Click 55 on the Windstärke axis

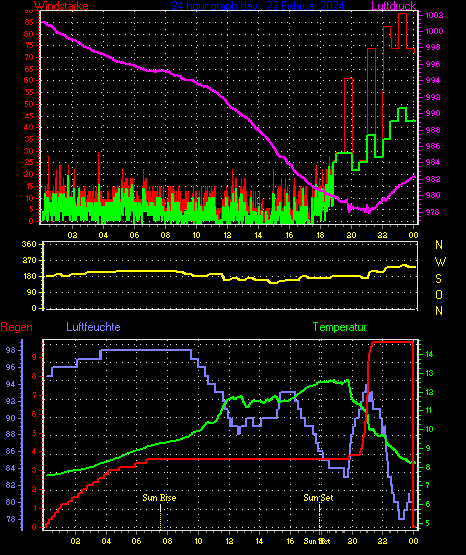pyautogui.click(x=29, y=92)
